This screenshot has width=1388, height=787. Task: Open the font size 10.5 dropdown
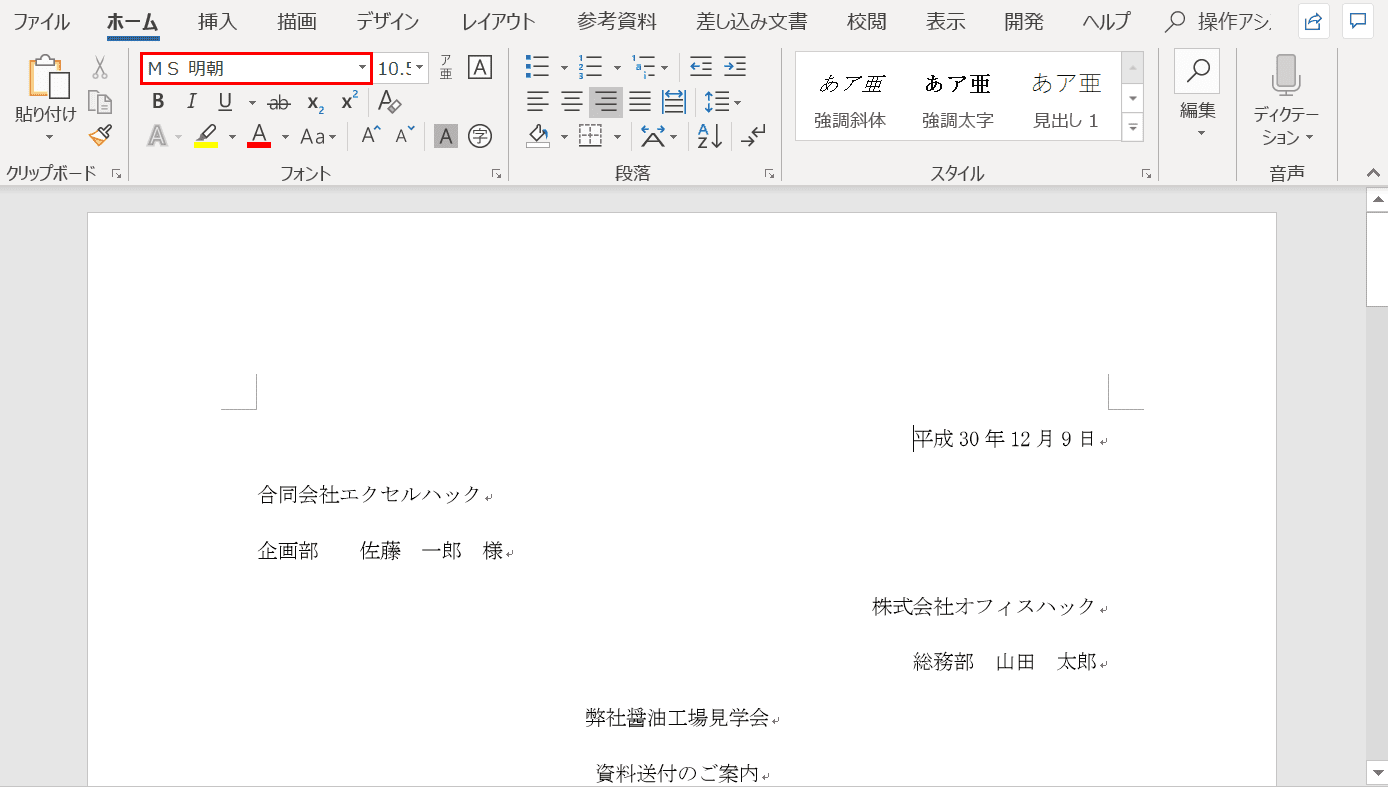tap(419, 68)
